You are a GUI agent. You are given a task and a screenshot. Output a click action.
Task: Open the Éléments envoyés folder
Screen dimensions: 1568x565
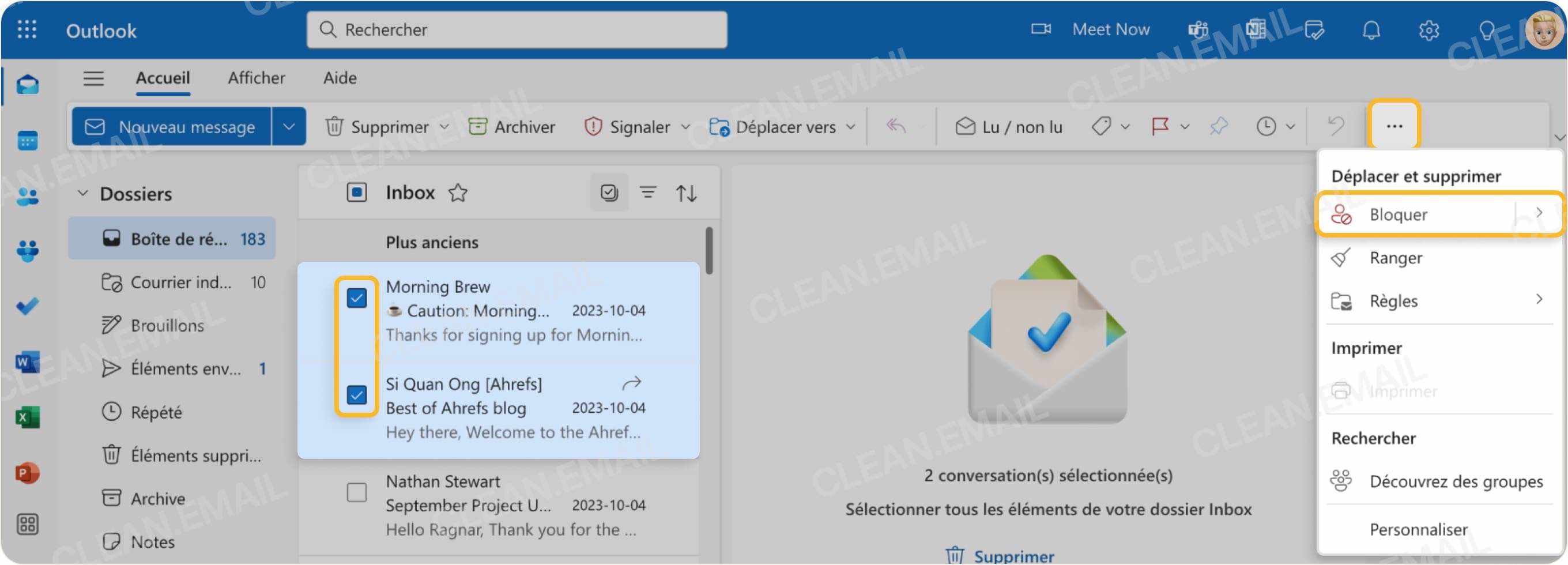pyautogui.click(x=172, y=368)
